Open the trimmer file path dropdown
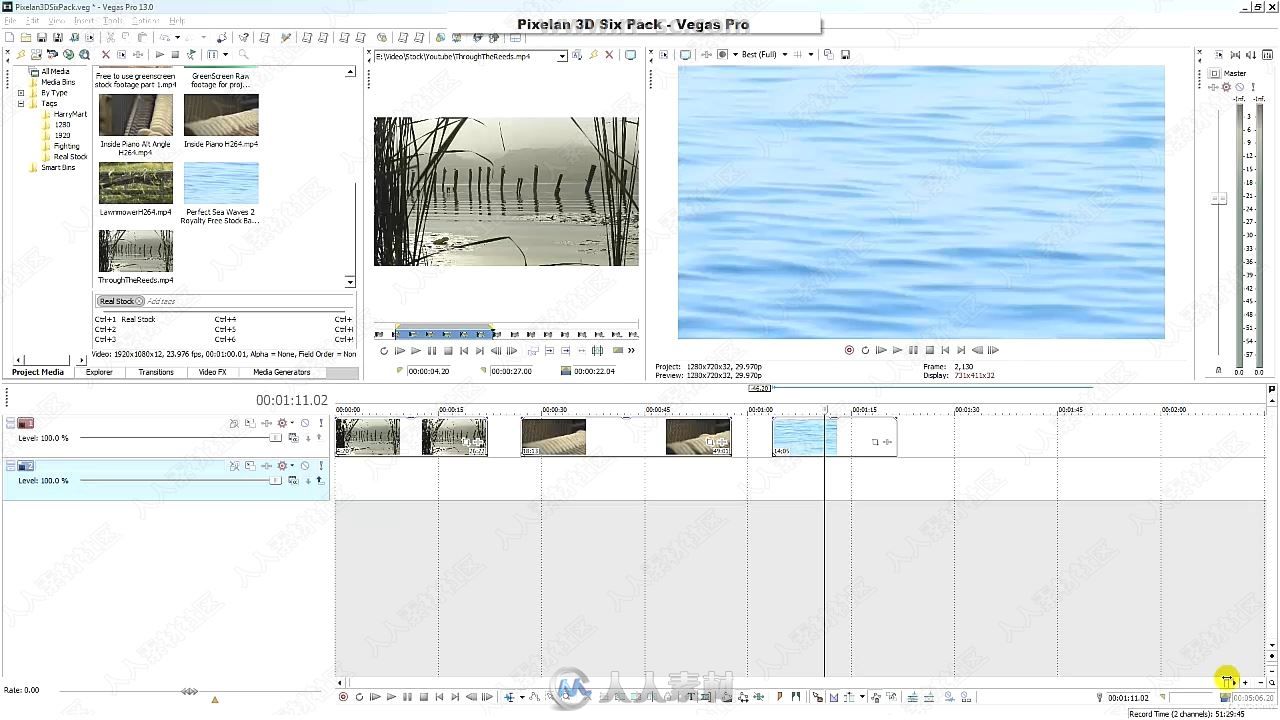 tap(562, 56)
